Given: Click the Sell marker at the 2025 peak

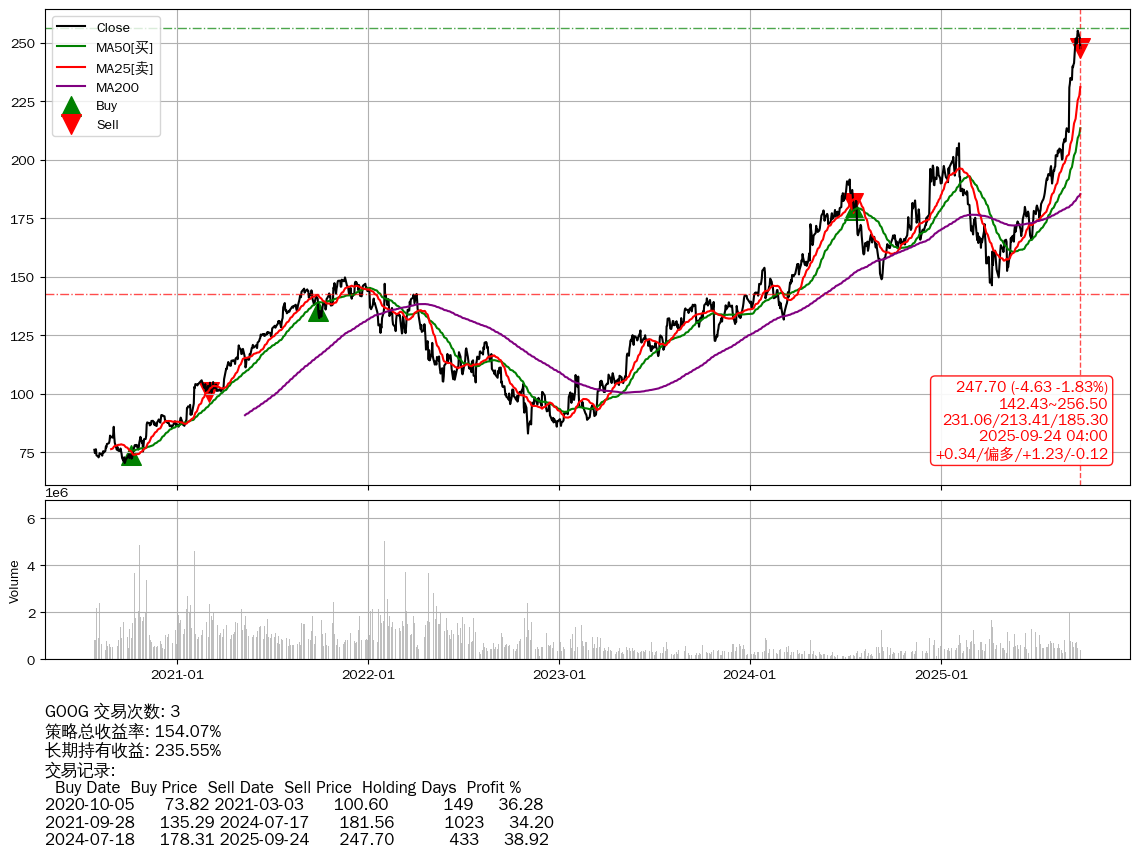Looking at the screenshot, I should pos(1080,46).
